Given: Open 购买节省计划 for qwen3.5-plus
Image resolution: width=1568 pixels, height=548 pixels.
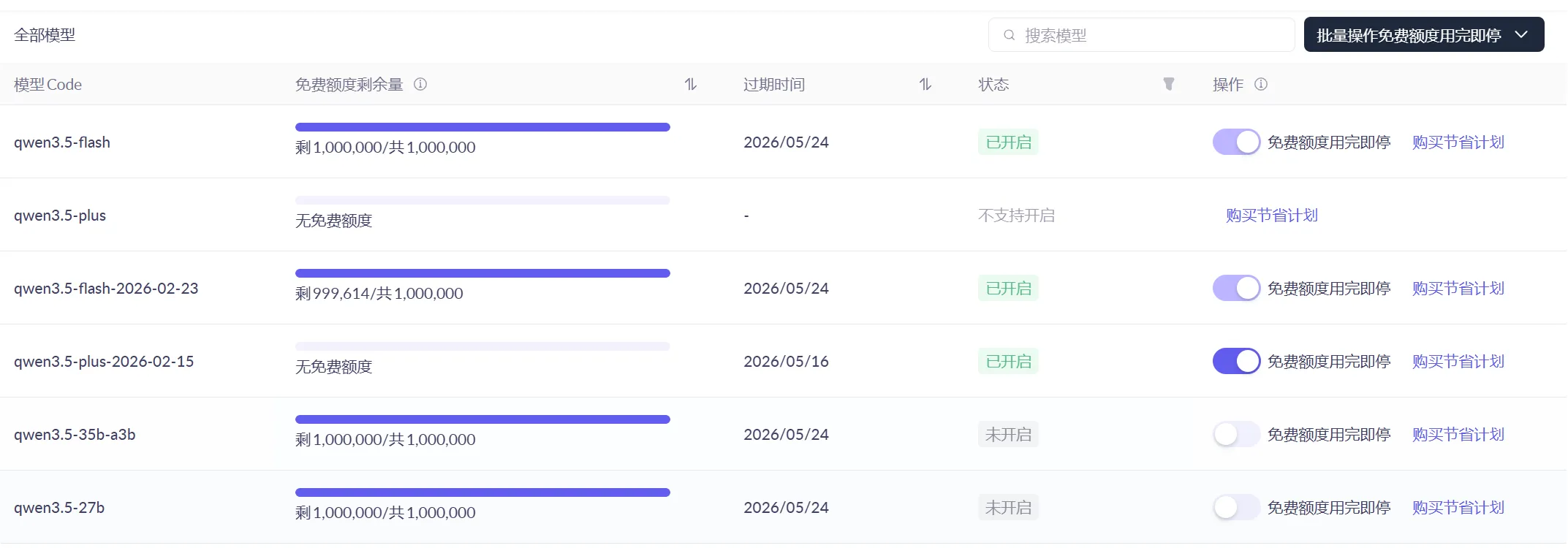Looking at the screenshot, I should point(1272,215).
